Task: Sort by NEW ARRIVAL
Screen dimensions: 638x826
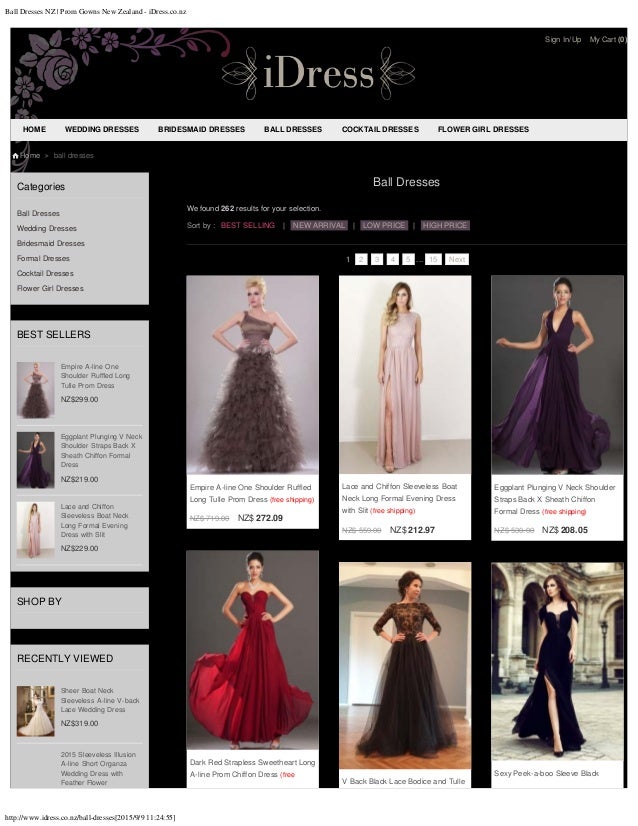Action: click(319, 225)
